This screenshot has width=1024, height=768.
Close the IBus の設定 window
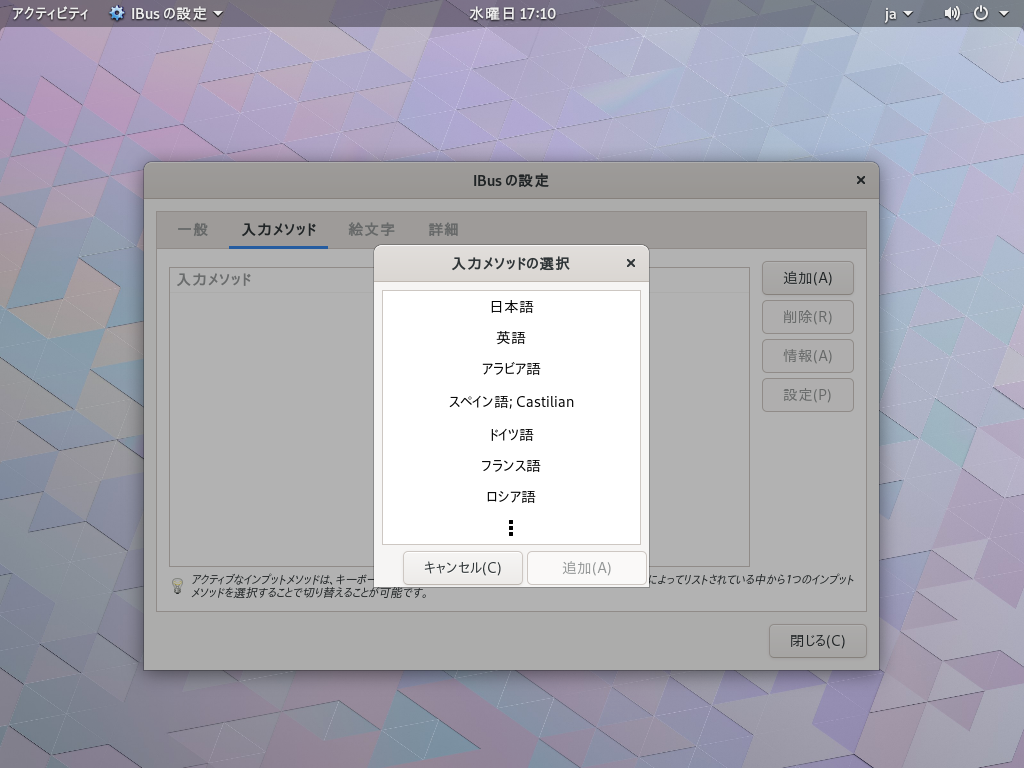pyautogui.click(x=861, y=180)
